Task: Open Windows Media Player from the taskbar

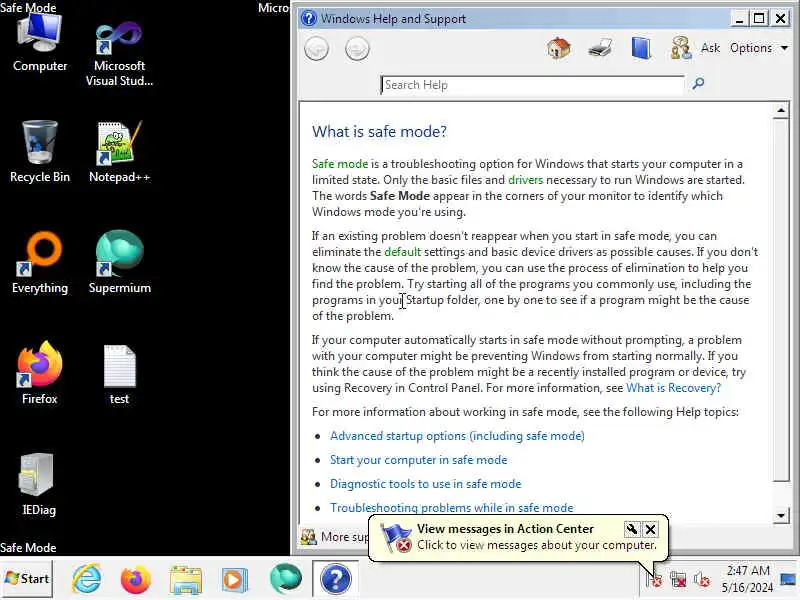Action: coord(235,580)
